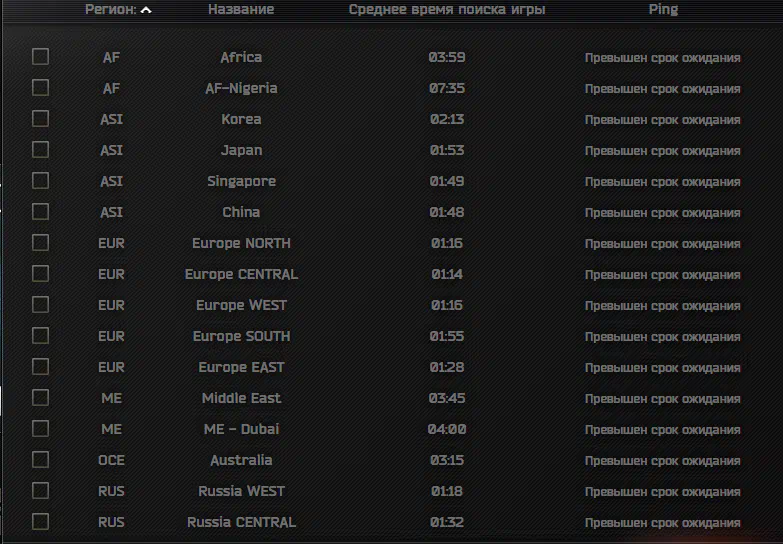Sort by Среднее время поиска игры column
The height and width of the screenshot is (544, 783).
(447, 10)
